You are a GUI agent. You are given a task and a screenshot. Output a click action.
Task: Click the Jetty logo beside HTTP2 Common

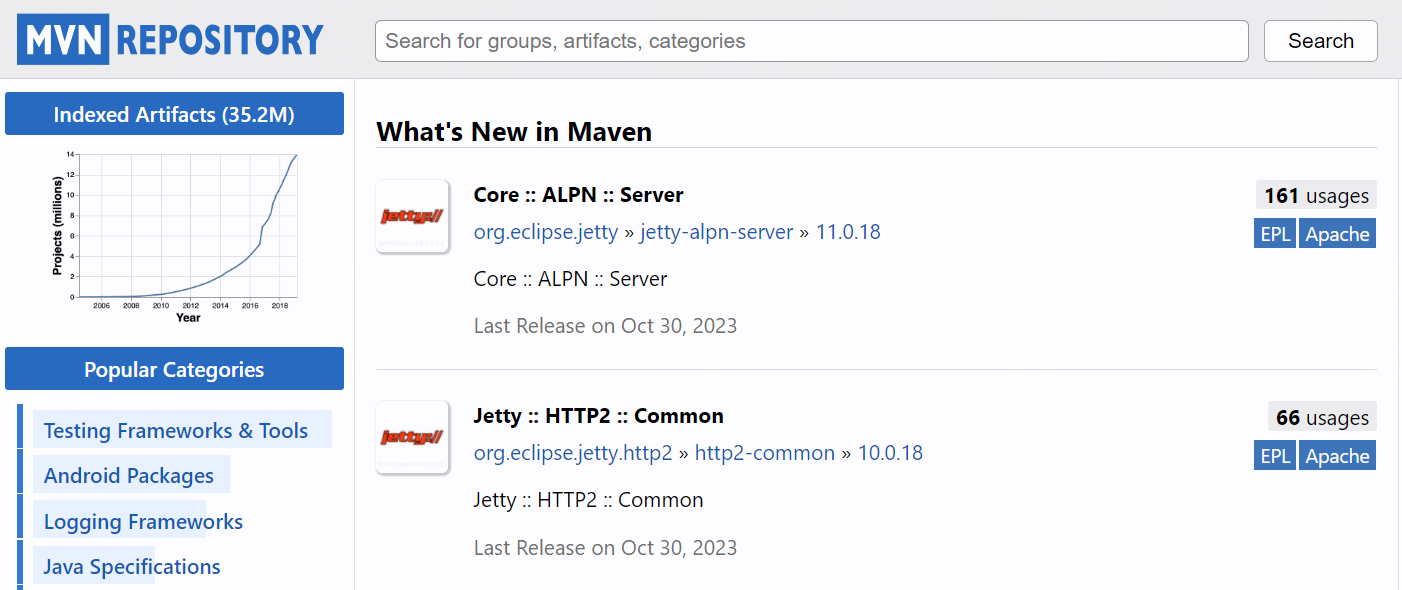[412, 437]
